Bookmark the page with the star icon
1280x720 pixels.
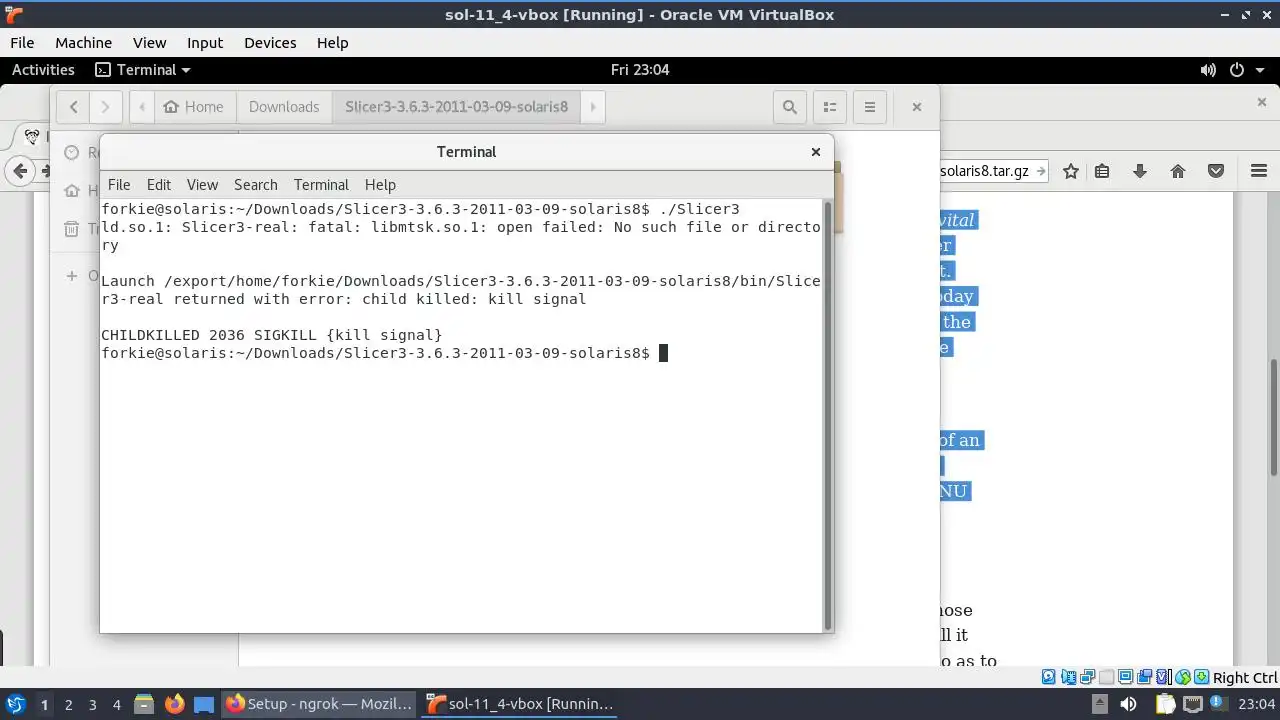pos(1071,171)
